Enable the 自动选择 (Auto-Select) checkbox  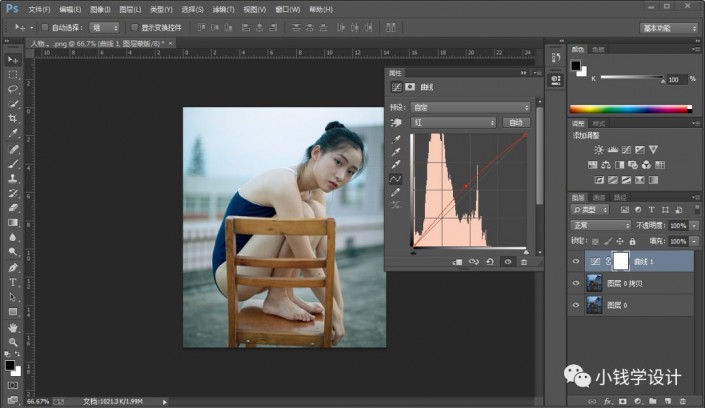coord(45,27)
